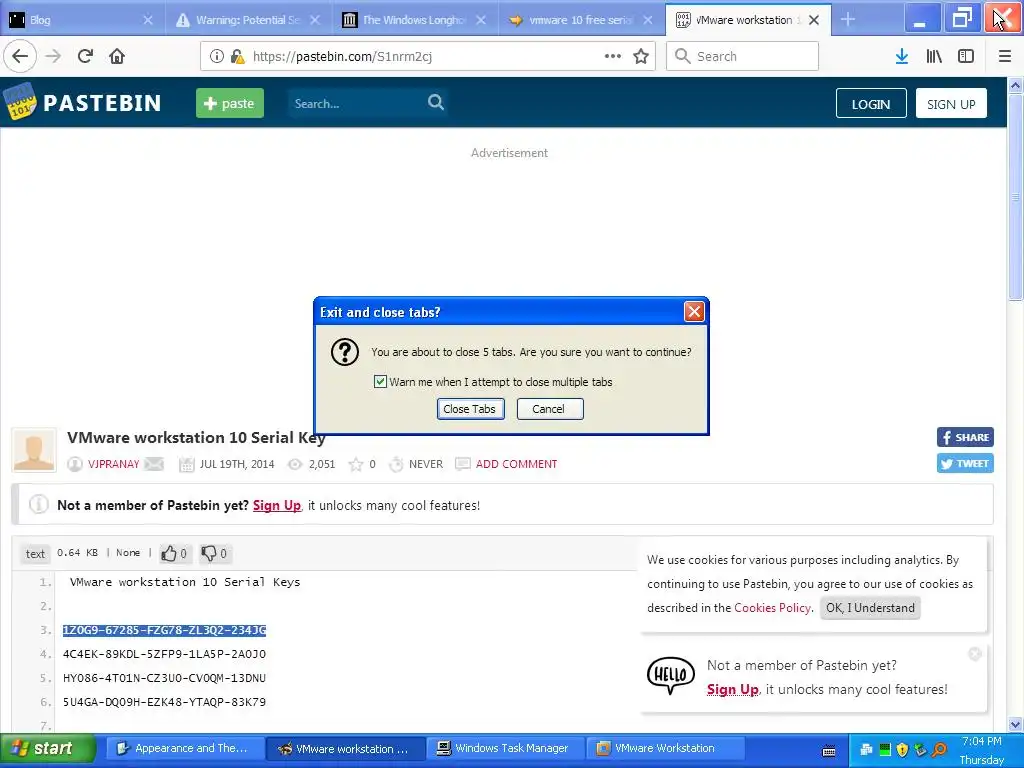This screenshot has width=1024, height=768.
Task: Select serial key line HY086-4T01N
Action: click(164, 678)
